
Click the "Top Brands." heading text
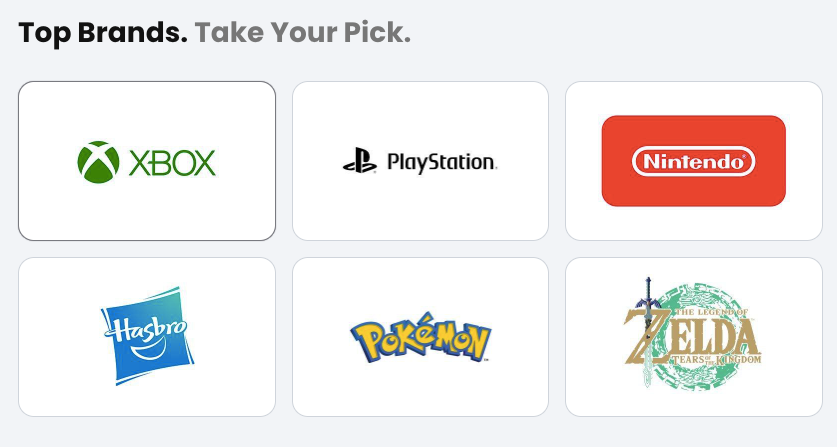[102, 33]
